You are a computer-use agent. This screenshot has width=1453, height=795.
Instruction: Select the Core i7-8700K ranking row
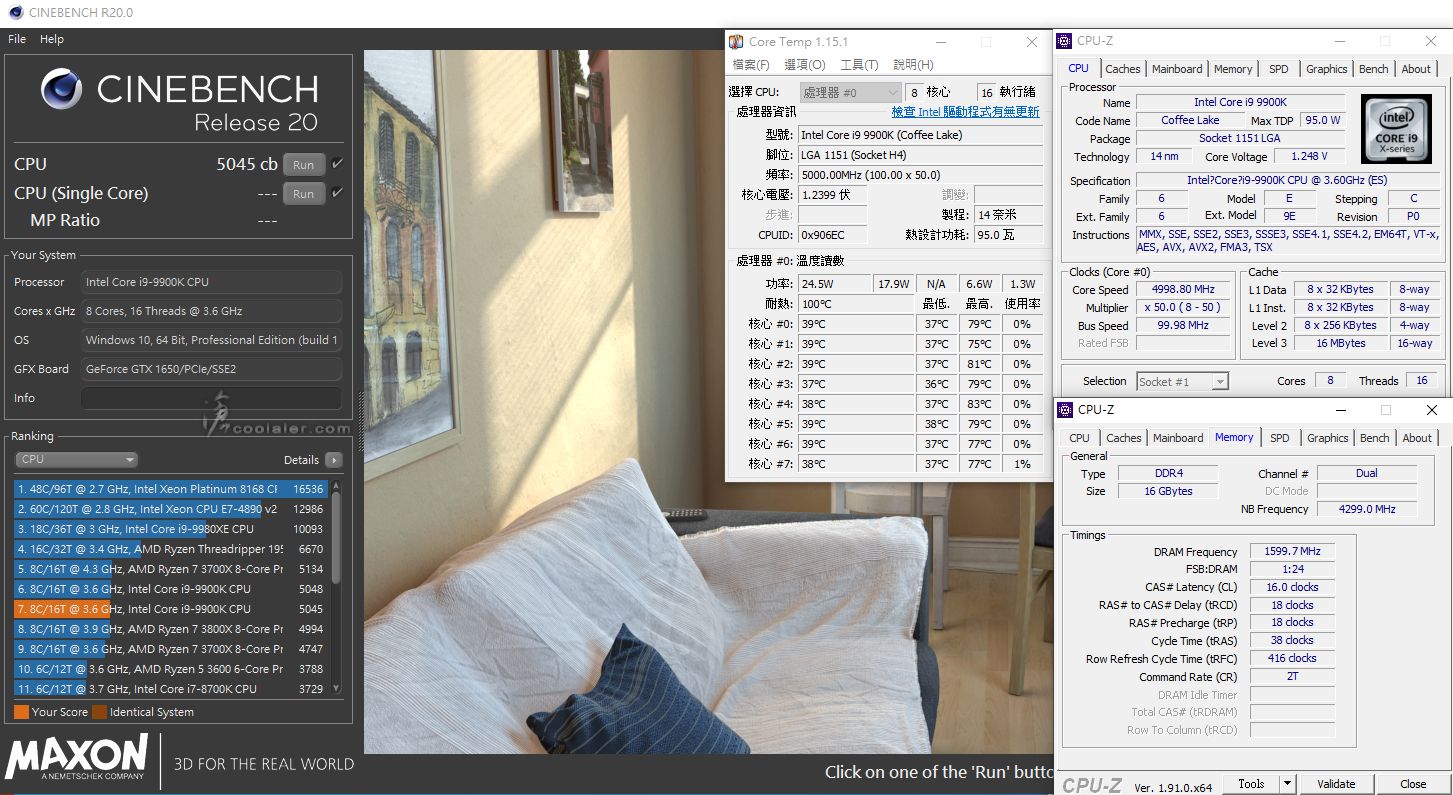tap(171, 689)
